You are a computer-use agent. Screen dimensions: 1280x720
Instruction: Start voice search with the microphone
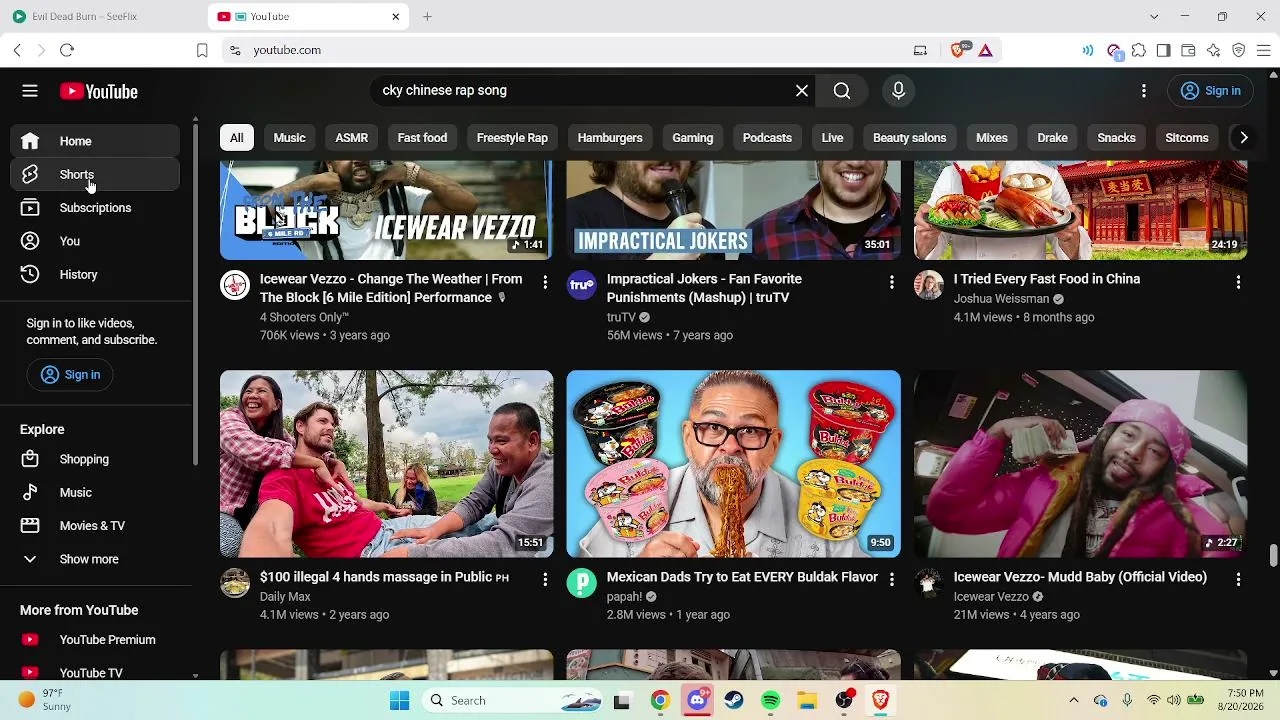pos(898,91)
